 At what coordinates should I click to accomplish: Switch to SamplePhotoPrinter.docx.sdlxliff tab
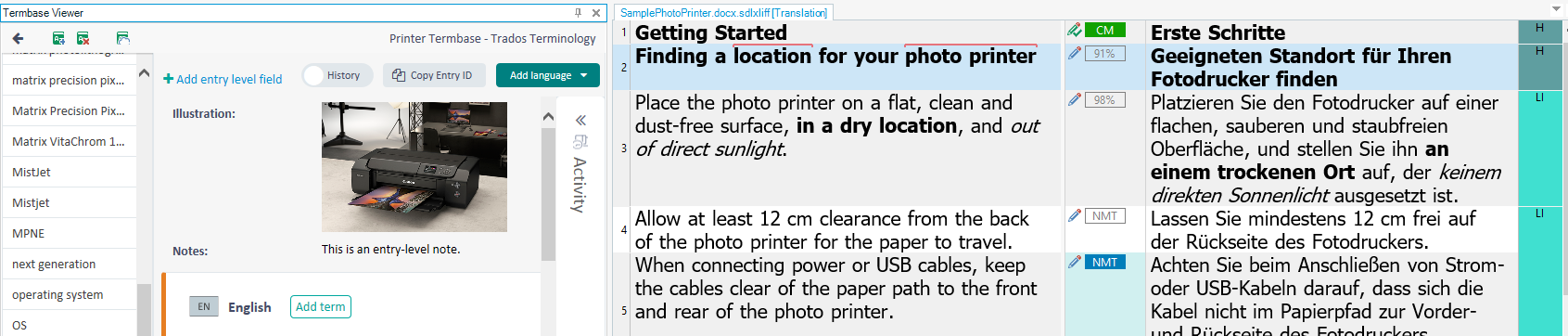click(723, 12)
